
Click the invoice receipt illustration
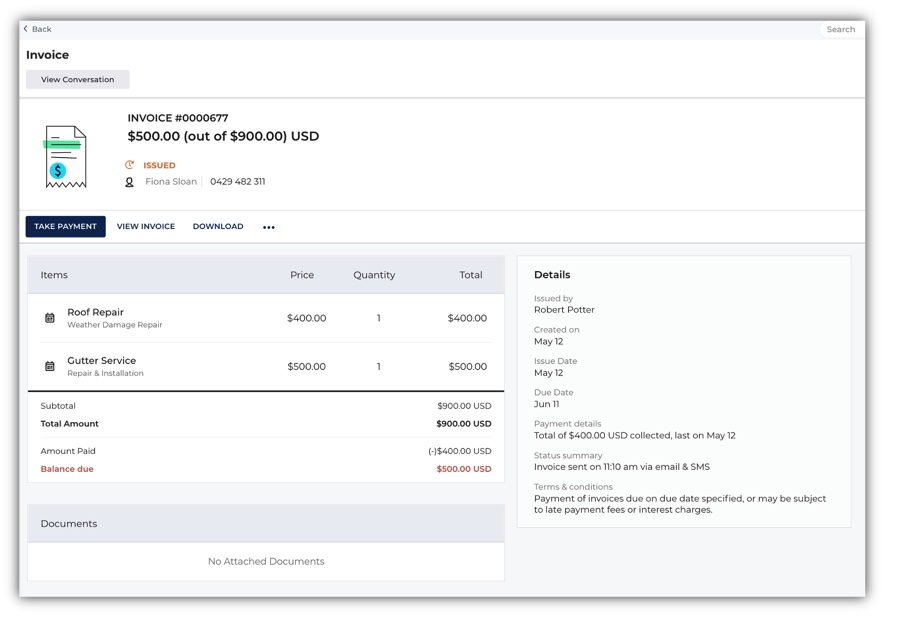tap(65, 156)
